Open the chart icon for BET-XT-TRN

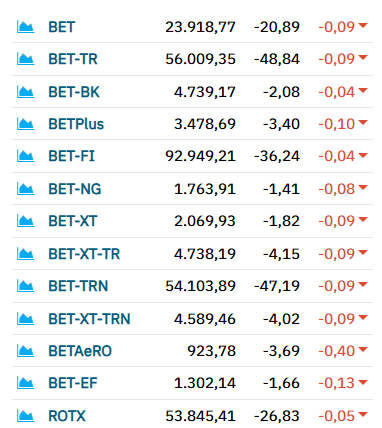25,319
